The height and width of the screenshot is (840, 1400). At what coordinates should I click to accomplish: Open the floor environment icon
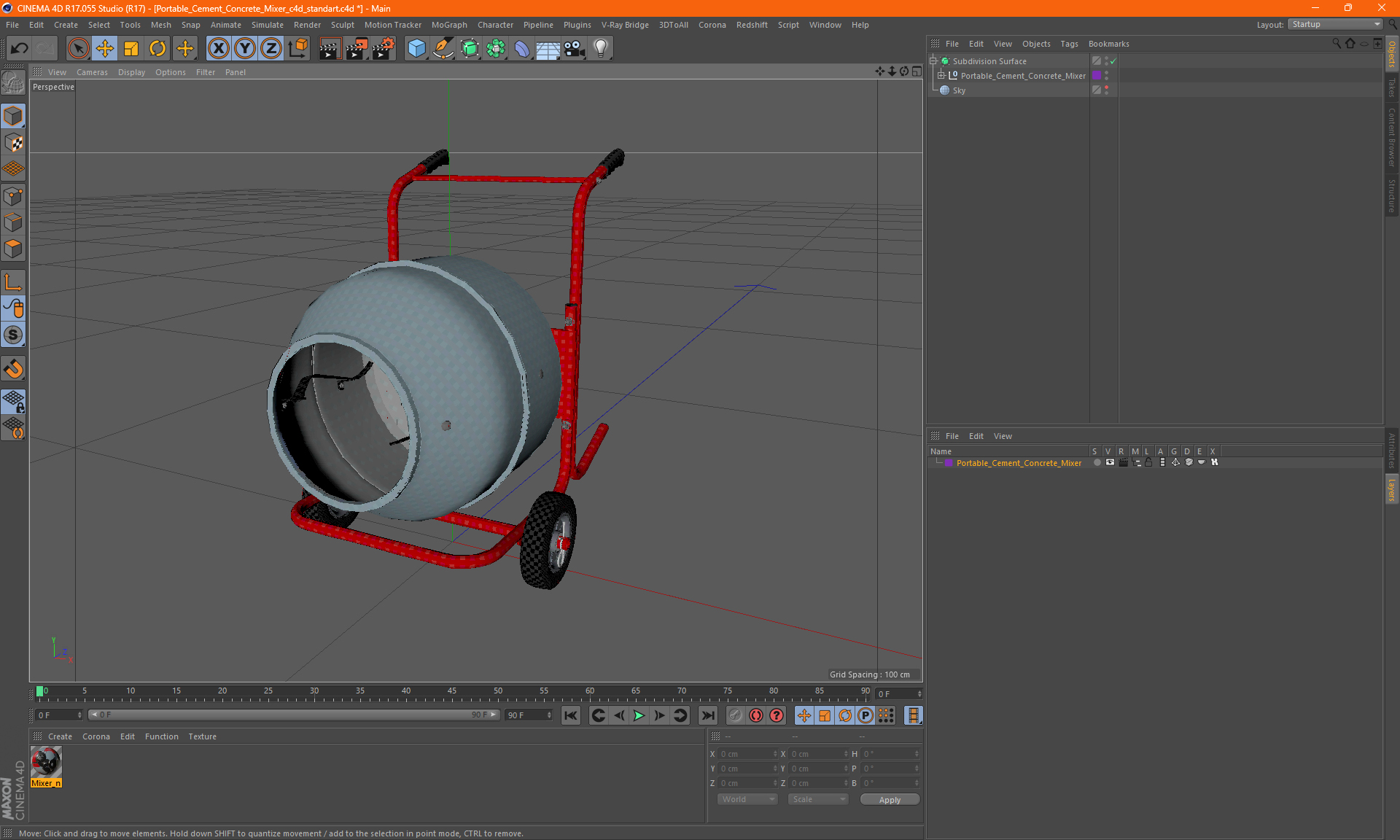pos(548,48)
